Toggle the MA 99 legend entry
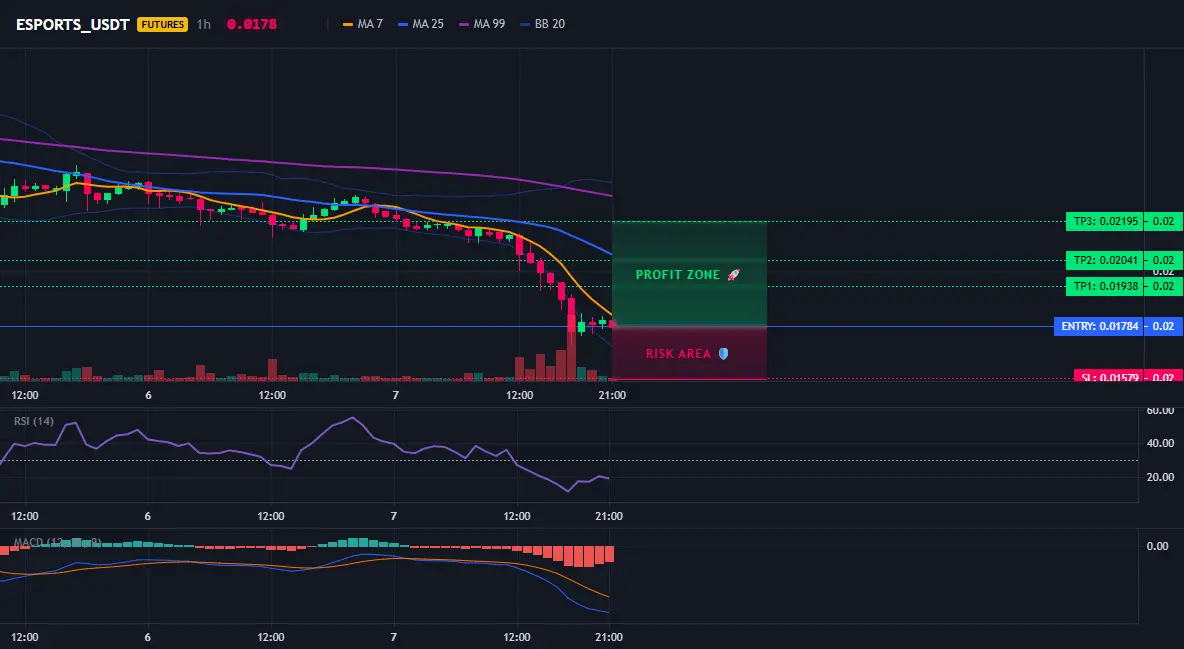 [483, 24]
